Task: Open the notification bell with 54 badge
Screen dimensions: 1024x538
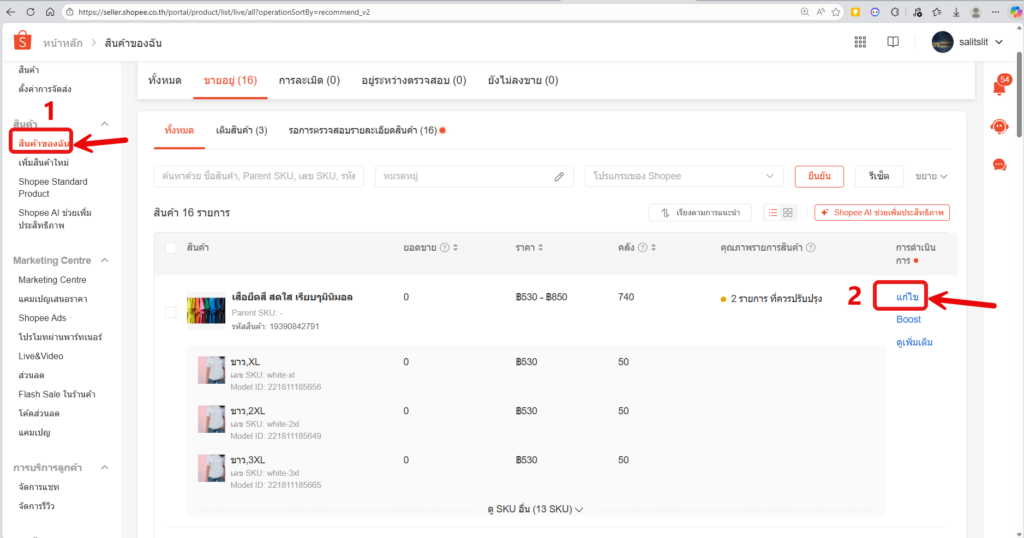Action: click(998, 87)
